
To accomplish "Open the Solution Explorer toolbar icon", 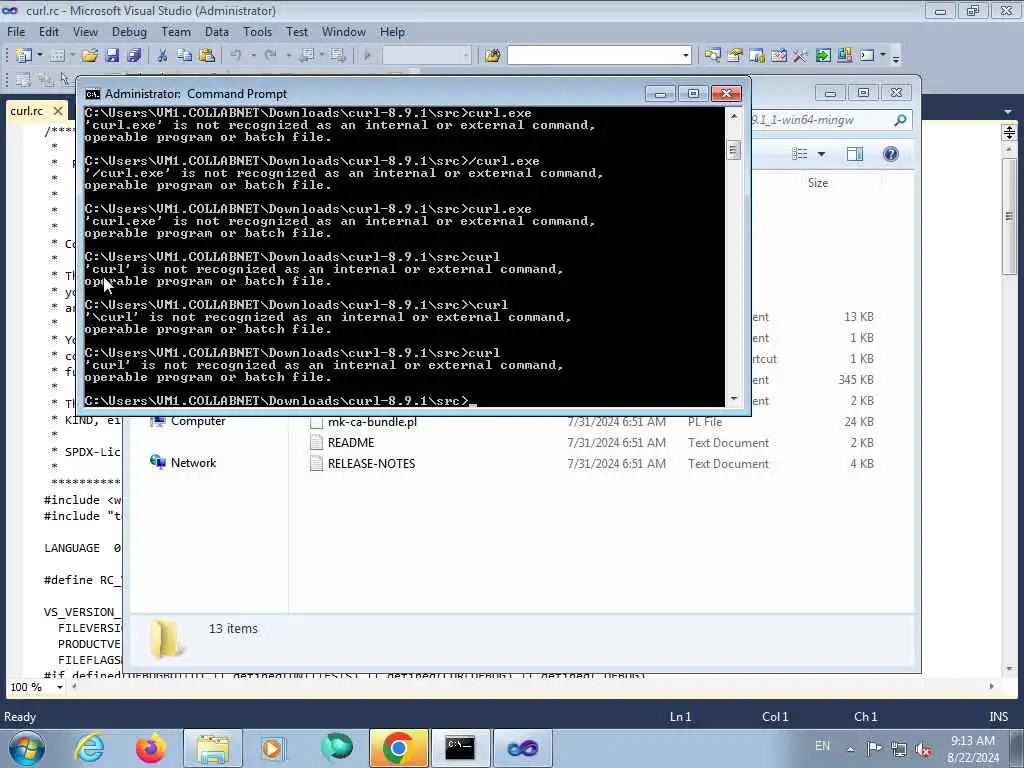I will click(712, 56).
